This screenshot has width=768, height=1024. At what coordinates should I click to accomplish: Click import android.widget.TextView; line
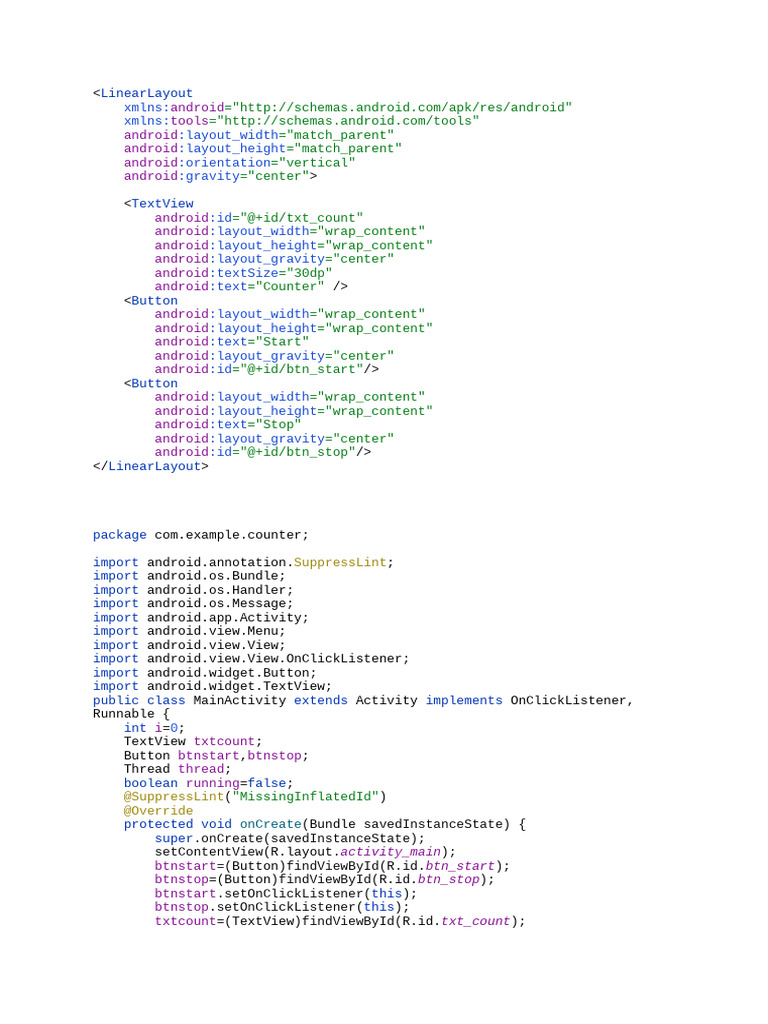pyautogui.click(x=212, y=686)
